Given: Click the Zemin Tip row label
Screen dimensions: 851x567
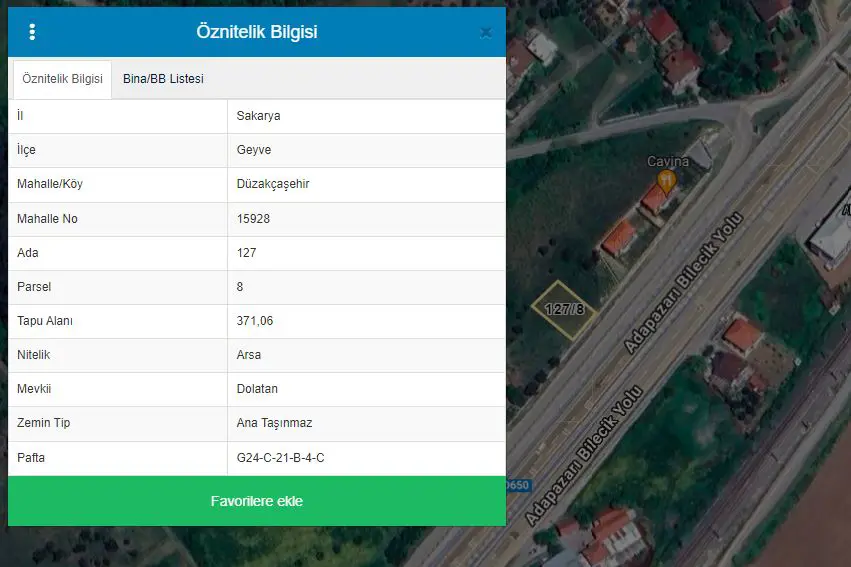Looking at the screenshot, I should [43, 423].
